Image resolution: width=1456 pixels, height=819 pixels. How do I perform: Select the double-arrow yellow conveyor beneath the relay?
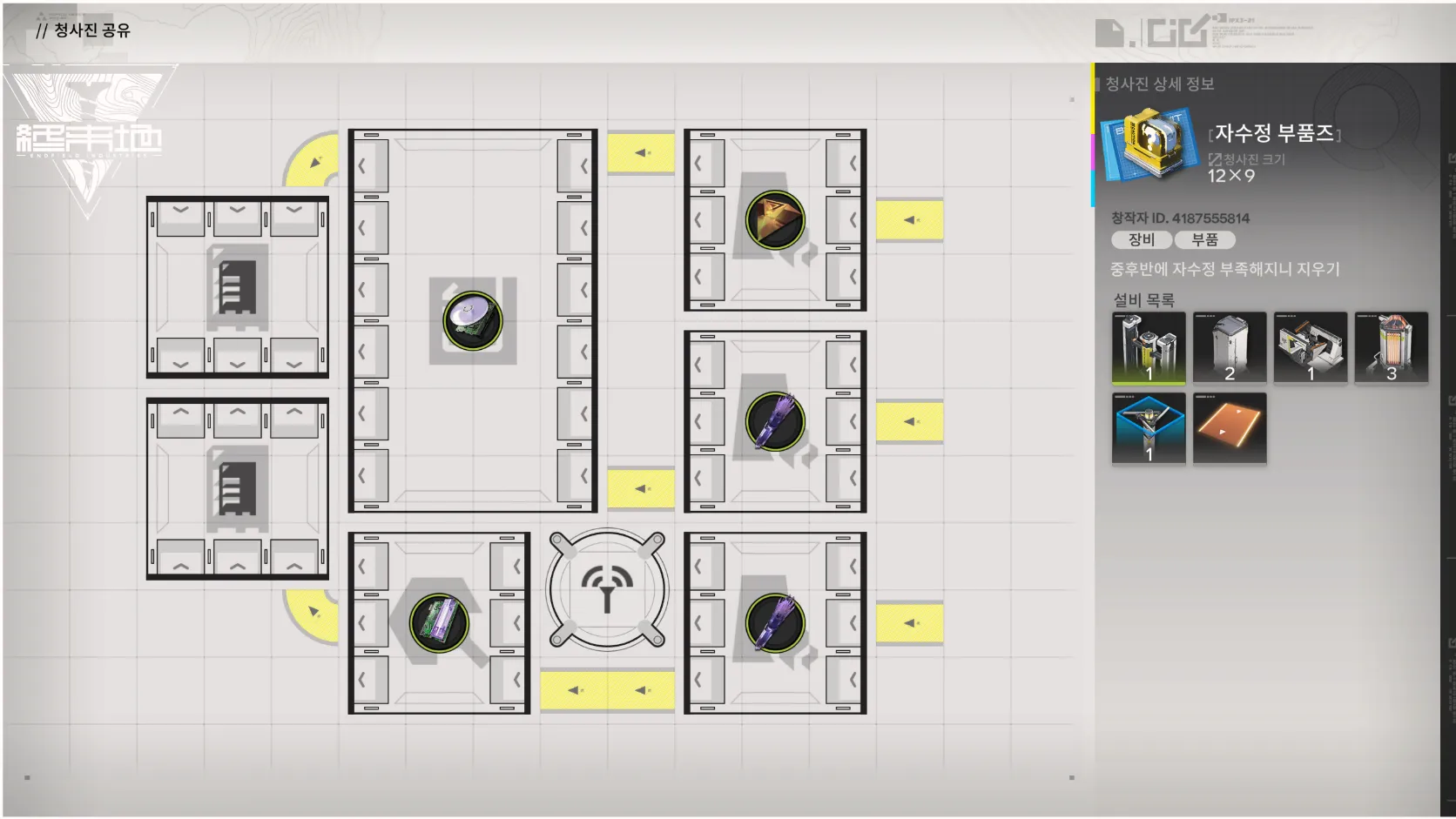607,690
